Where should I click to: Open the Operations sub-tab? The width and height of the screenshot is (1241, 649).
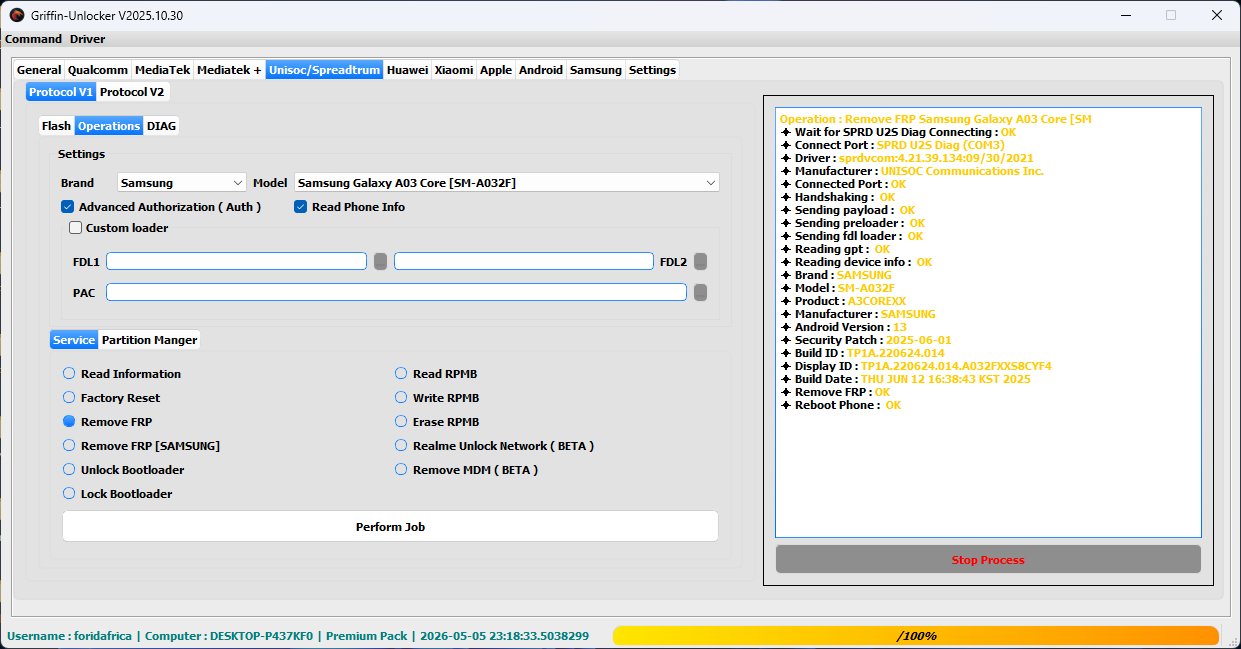point(109,126)
